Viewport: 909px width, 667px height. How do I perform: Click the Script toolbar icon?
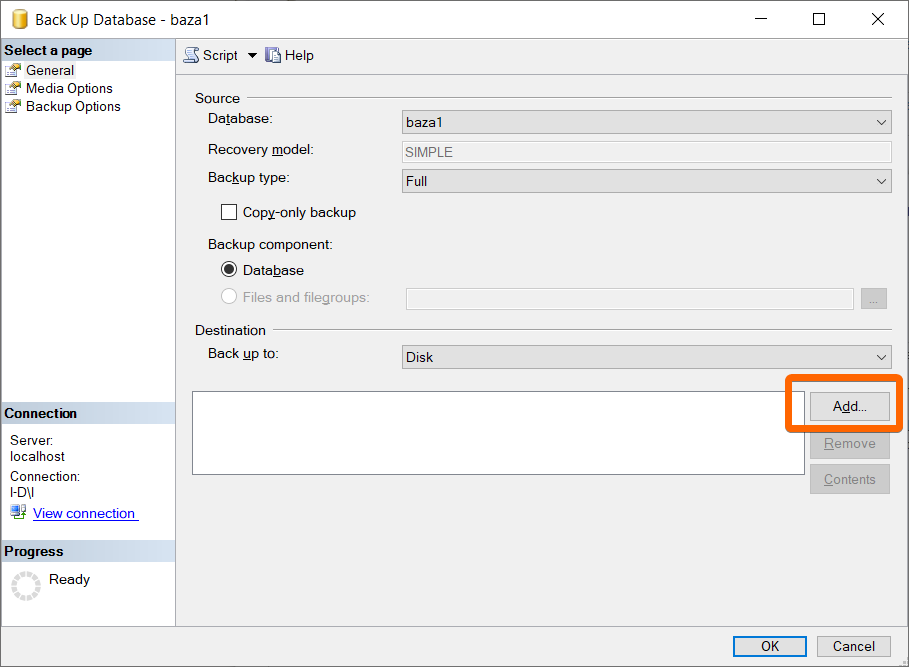coord(191,55)
